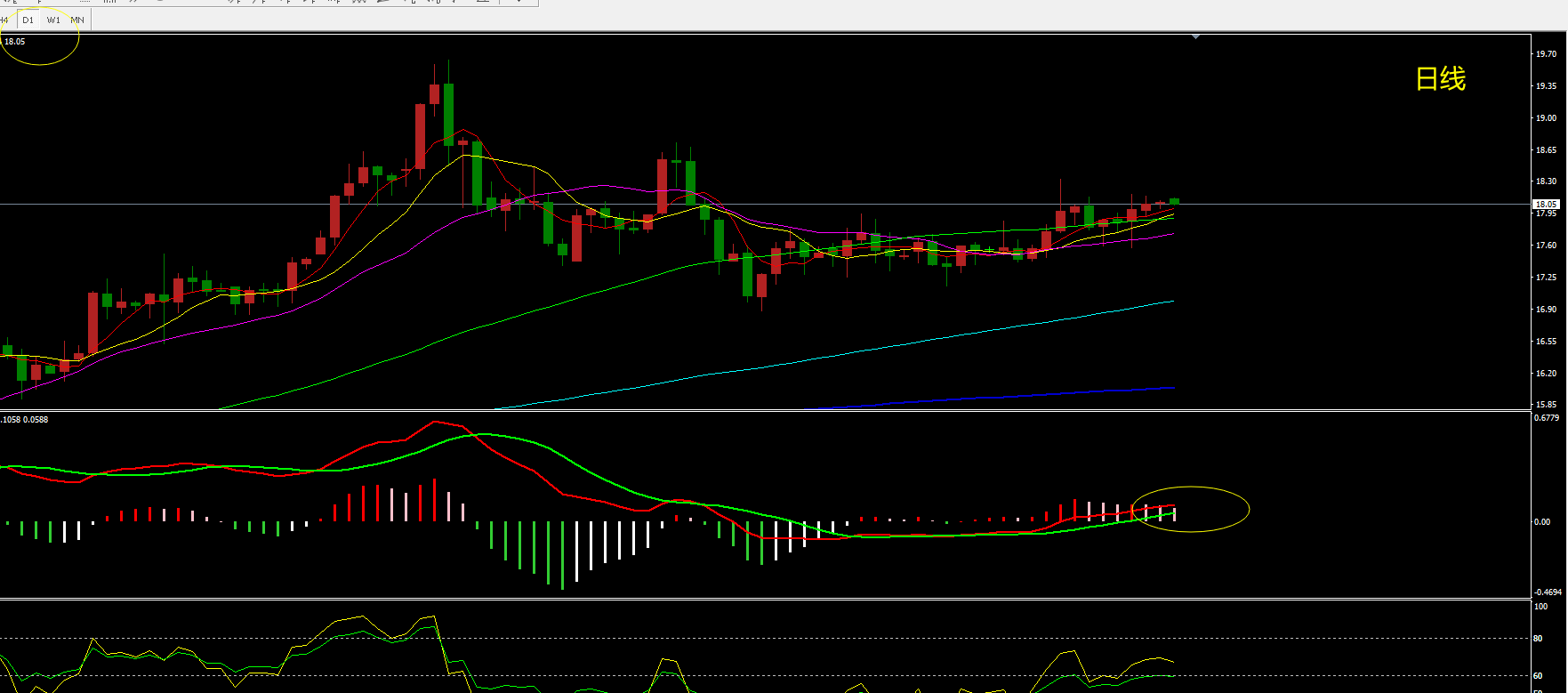
Task: Click the -0.4694 MACD scale minimum
Action: (x=1548, y=592)
